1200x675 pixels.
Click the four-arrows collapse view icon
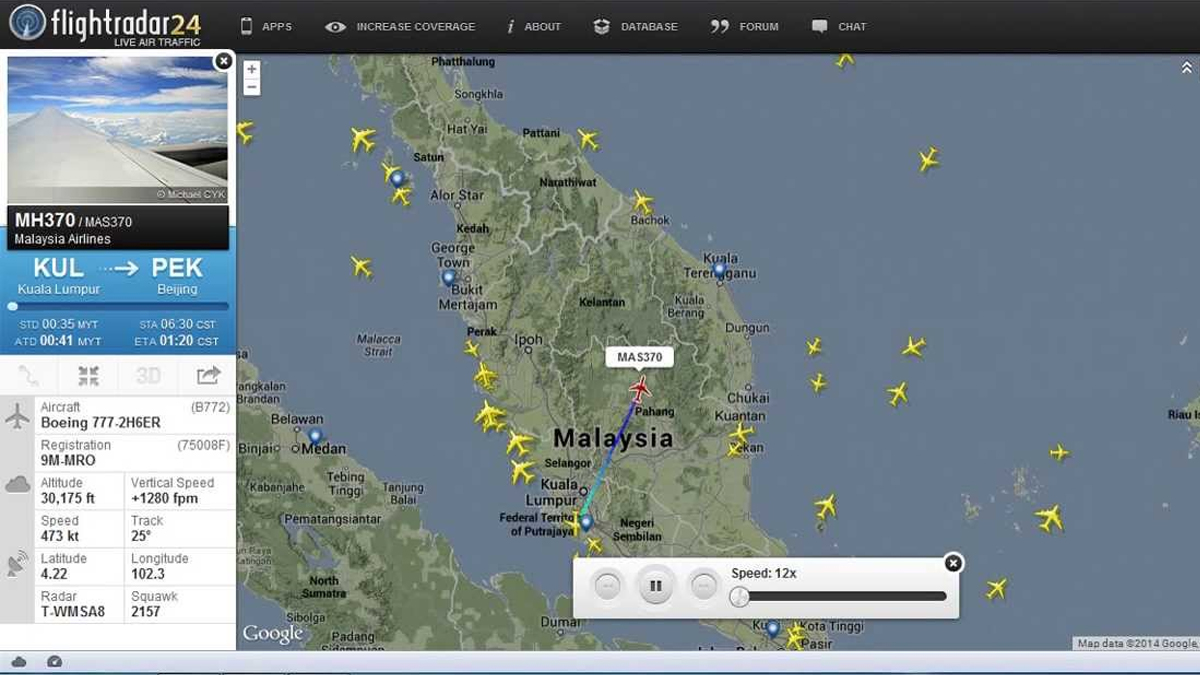click(88, 376)
